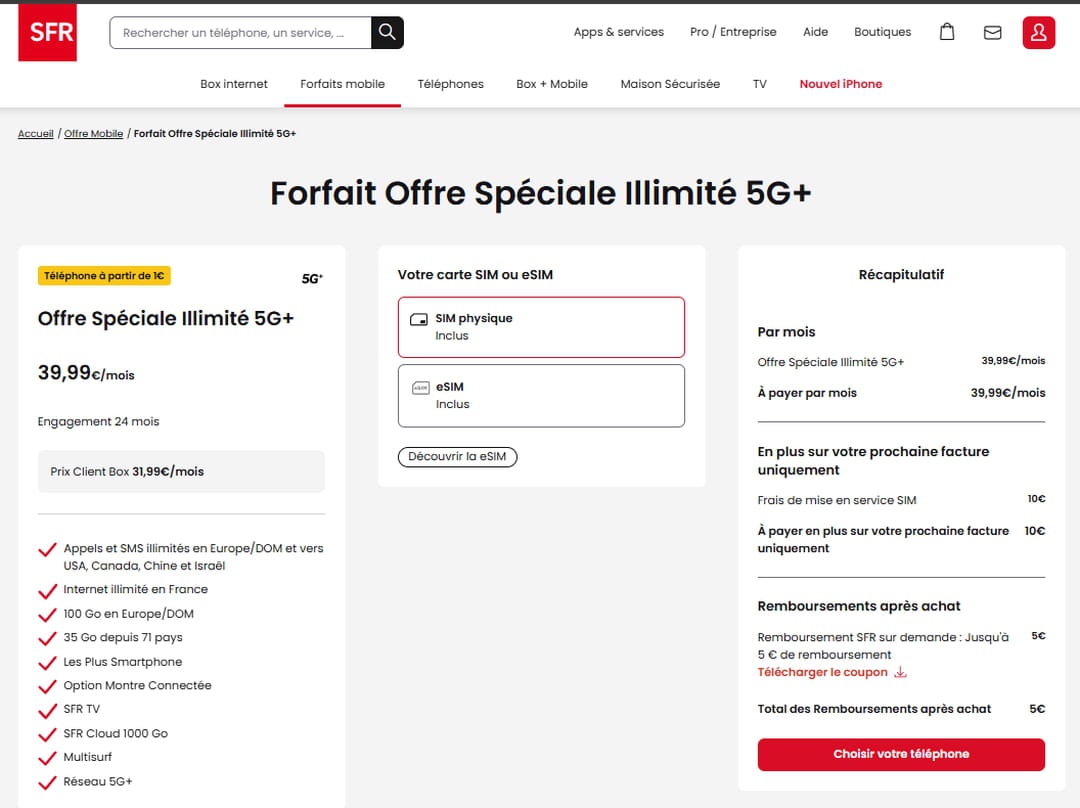
Task: Go to the Nouvel iPhone tab
Action: pyautogui.click(x=840, y=84)
